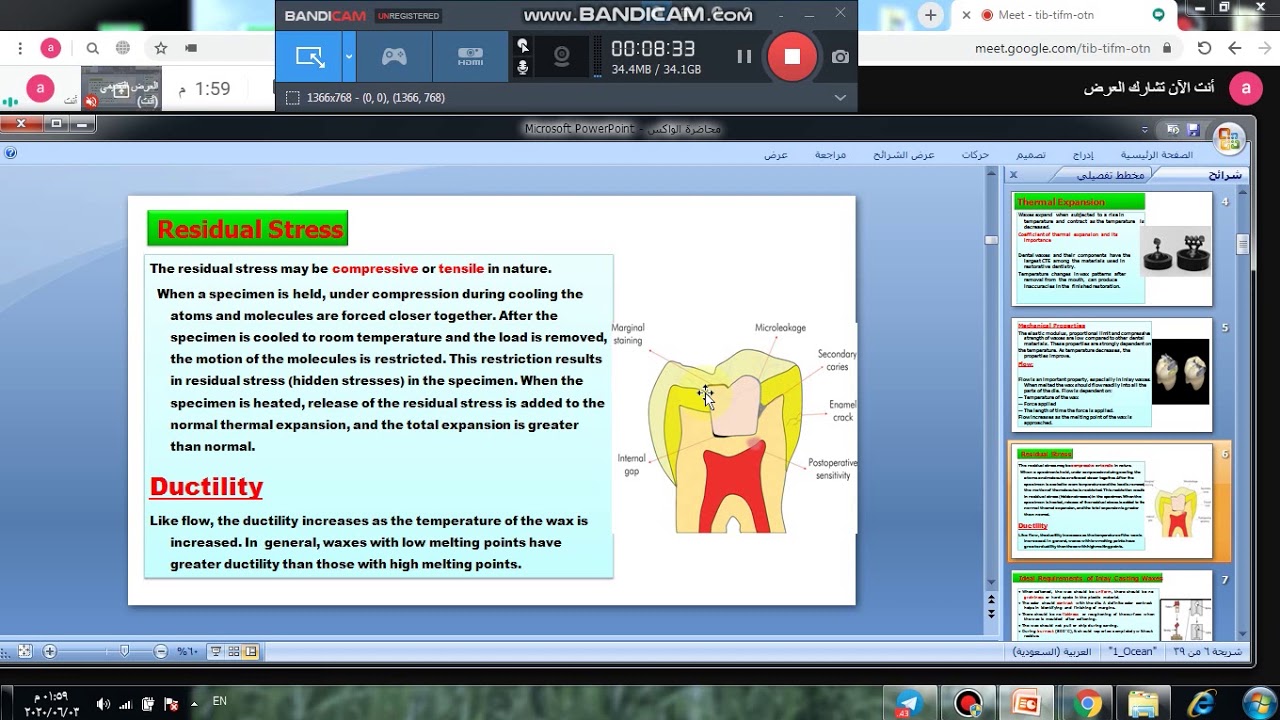Click the Chrome zoom magnifier icon
This screenshot has height=720, width=1280.
point(92,48)
